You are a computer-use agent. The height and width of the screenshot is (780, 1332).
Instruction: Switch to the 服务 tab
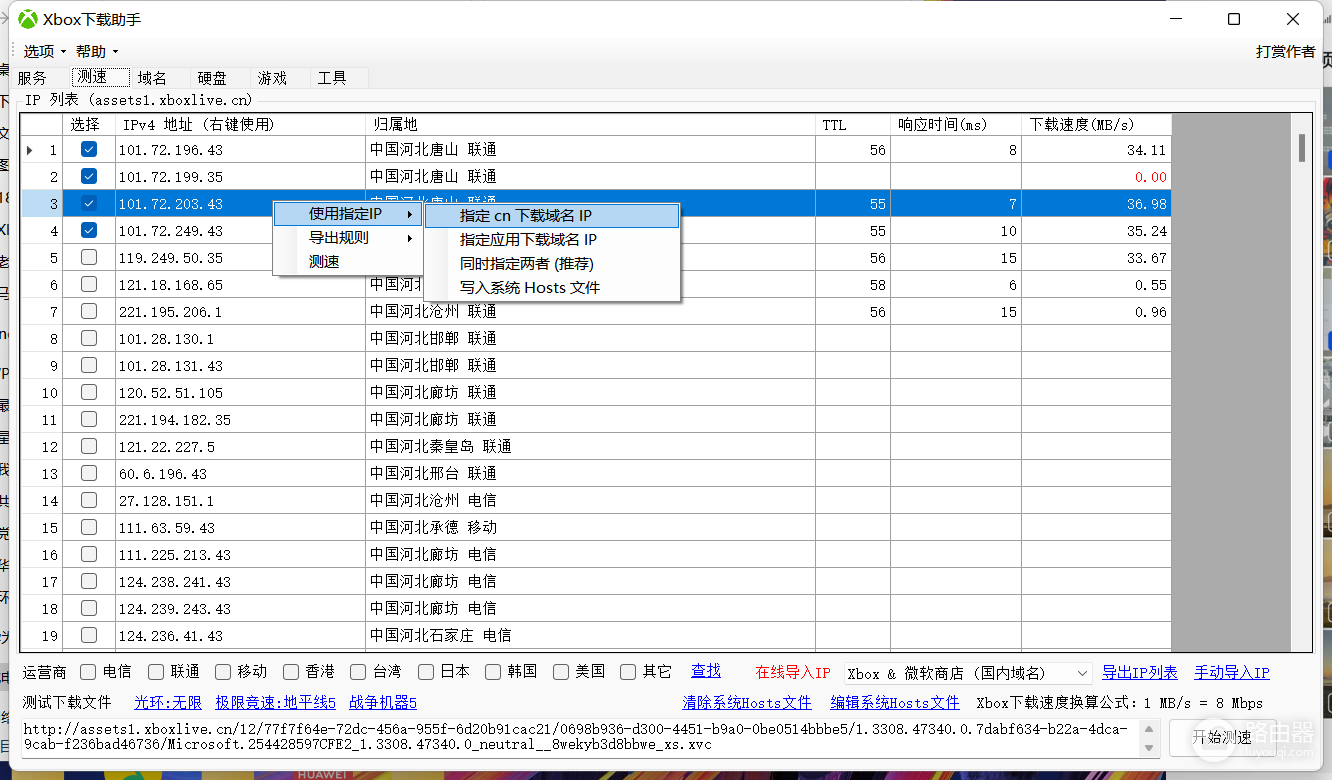[32, 78]
